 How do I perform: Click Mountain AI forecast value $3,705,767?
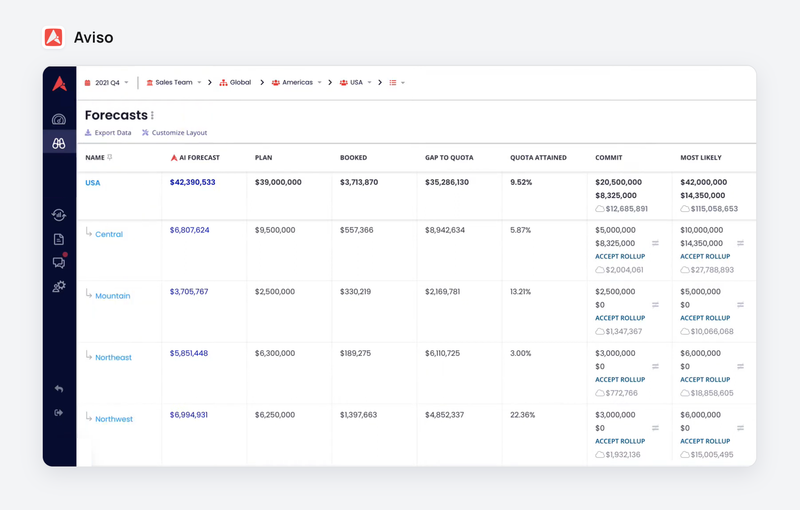(189, 292)
